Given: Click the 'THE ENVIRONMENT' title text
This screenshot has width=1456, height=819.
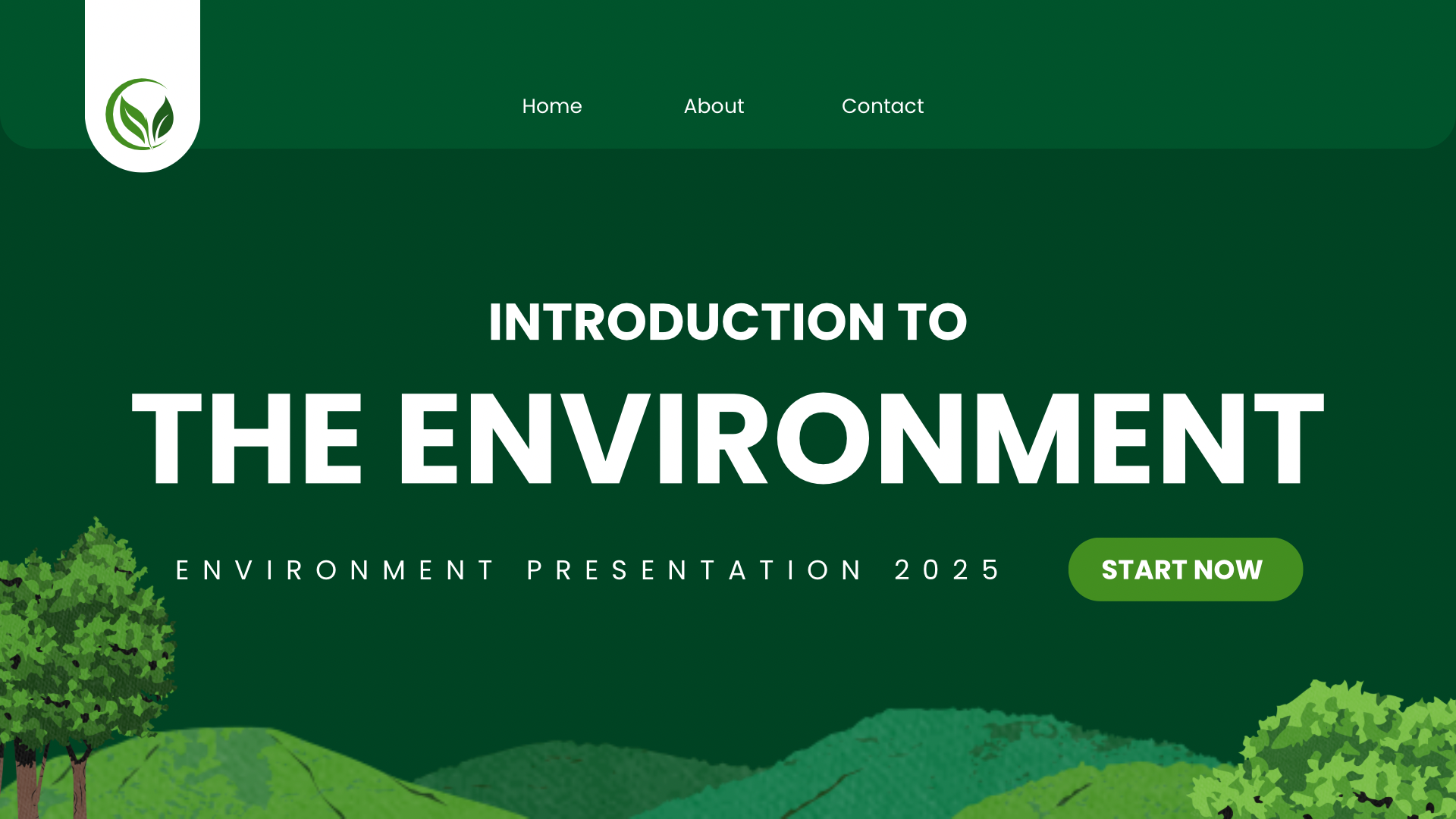Looking at the screenshot, I should [x=728, y=438].
